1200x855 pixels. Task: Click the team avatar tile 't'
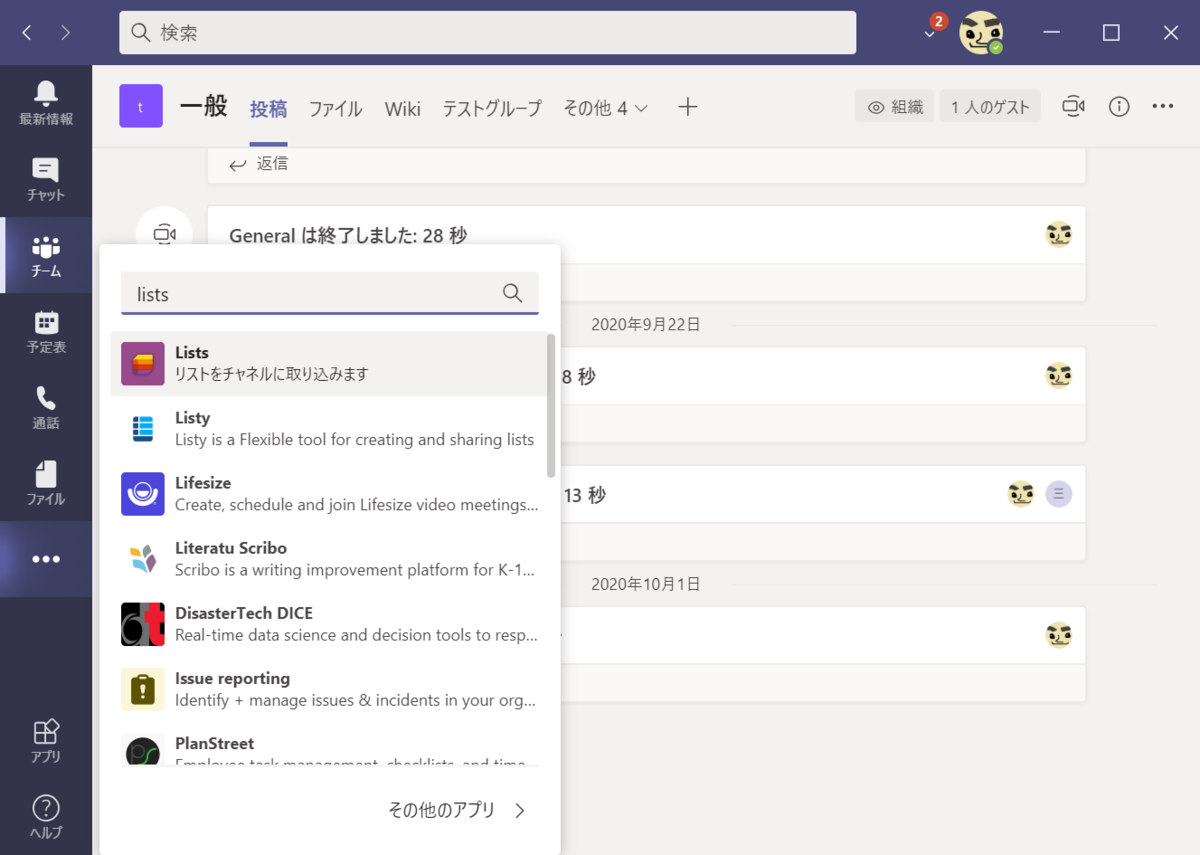pyautogui.click(x=141, y=106)
